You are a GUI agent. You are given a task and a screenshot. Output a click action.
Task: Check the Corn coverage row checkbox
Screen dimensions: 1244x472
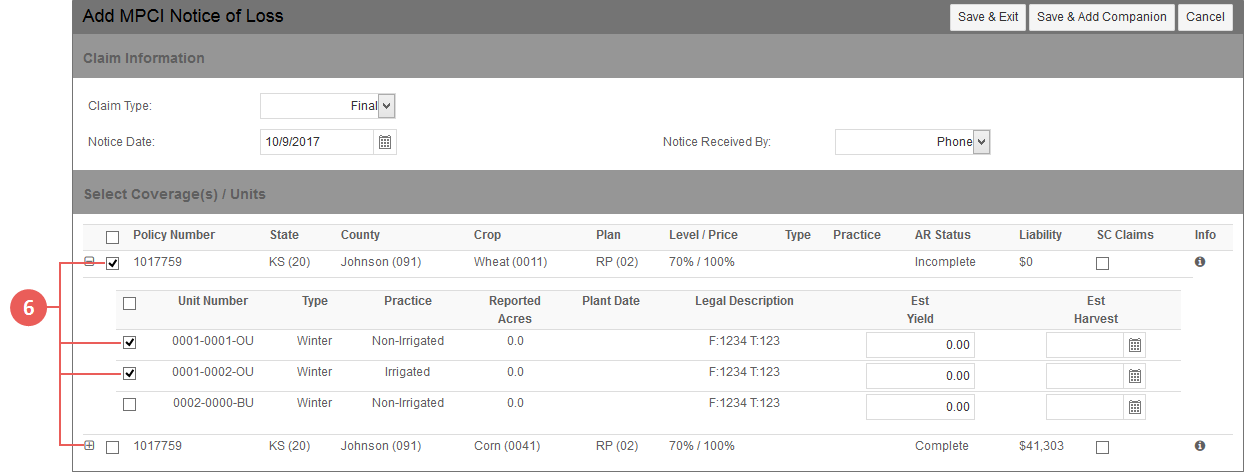pyautogui.click(x=112, y=447)
